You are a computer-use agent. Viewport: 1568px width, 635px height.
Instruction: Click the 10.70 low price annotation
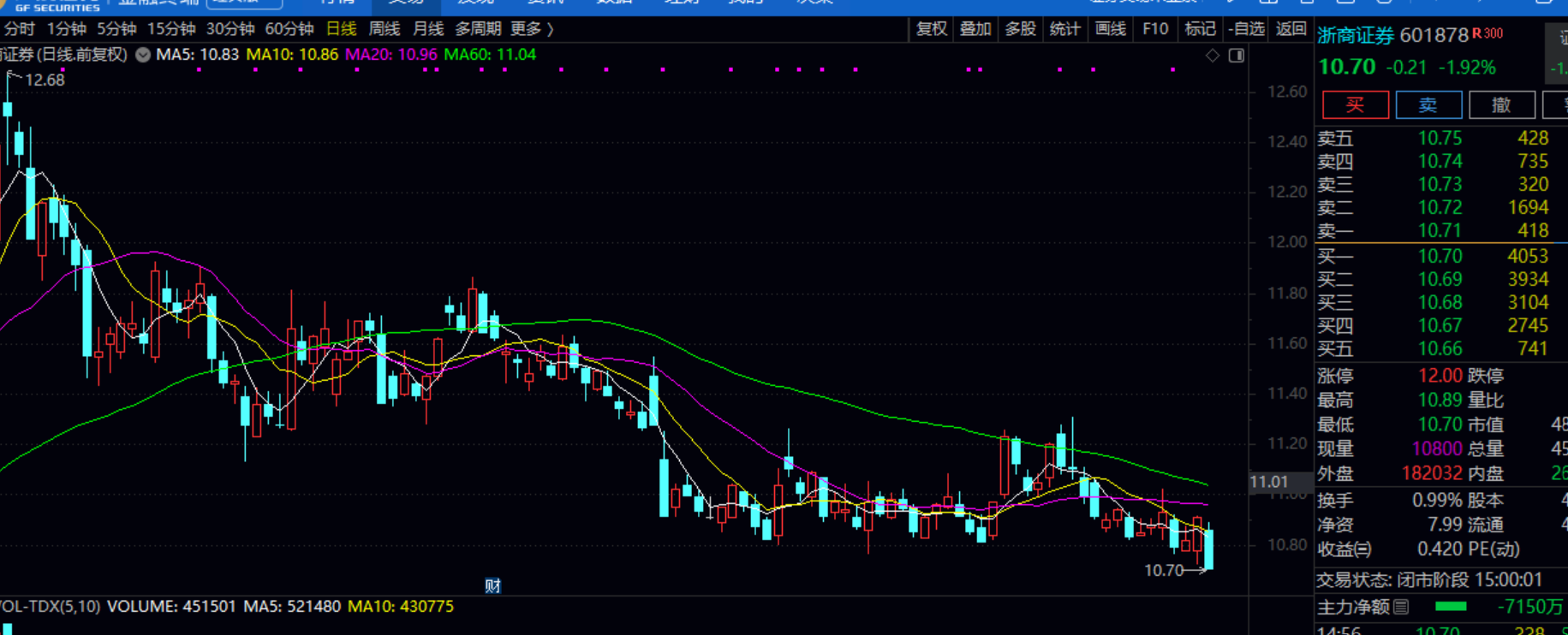click(x=1164, y=571)
